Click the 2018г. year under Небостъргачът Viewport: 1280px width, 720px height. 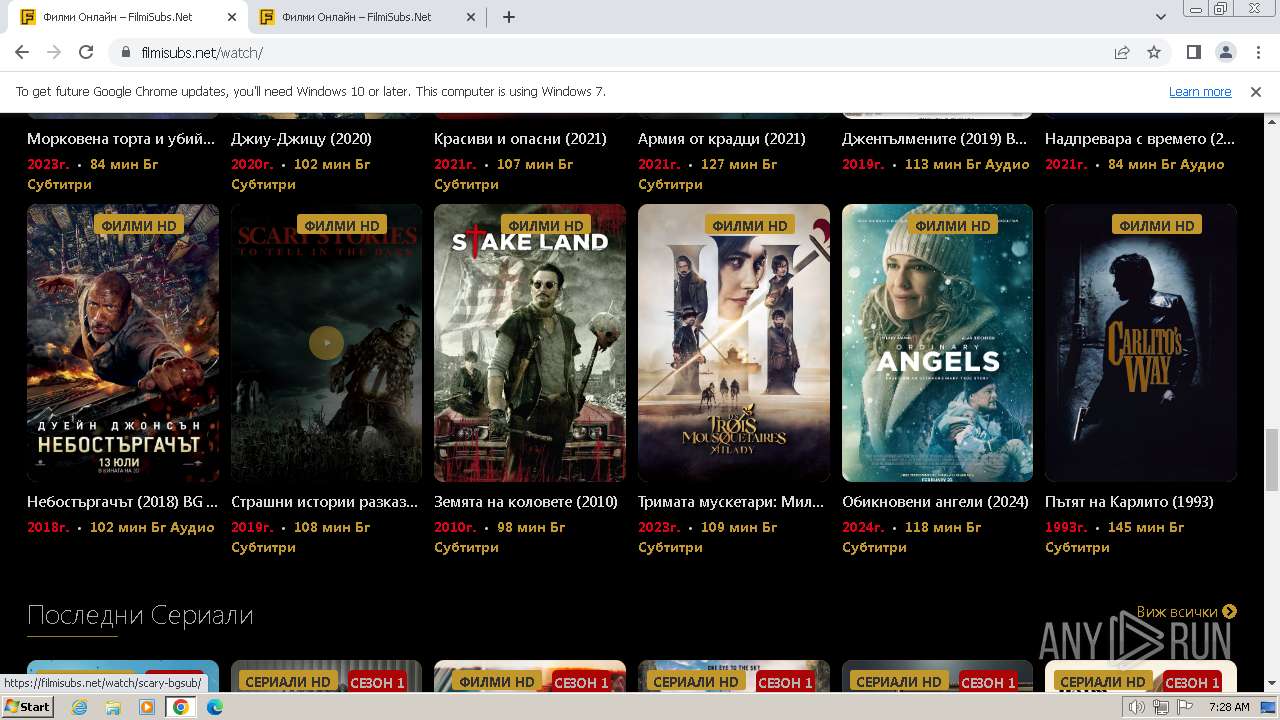pyautogui.click(x=48, y=527)
